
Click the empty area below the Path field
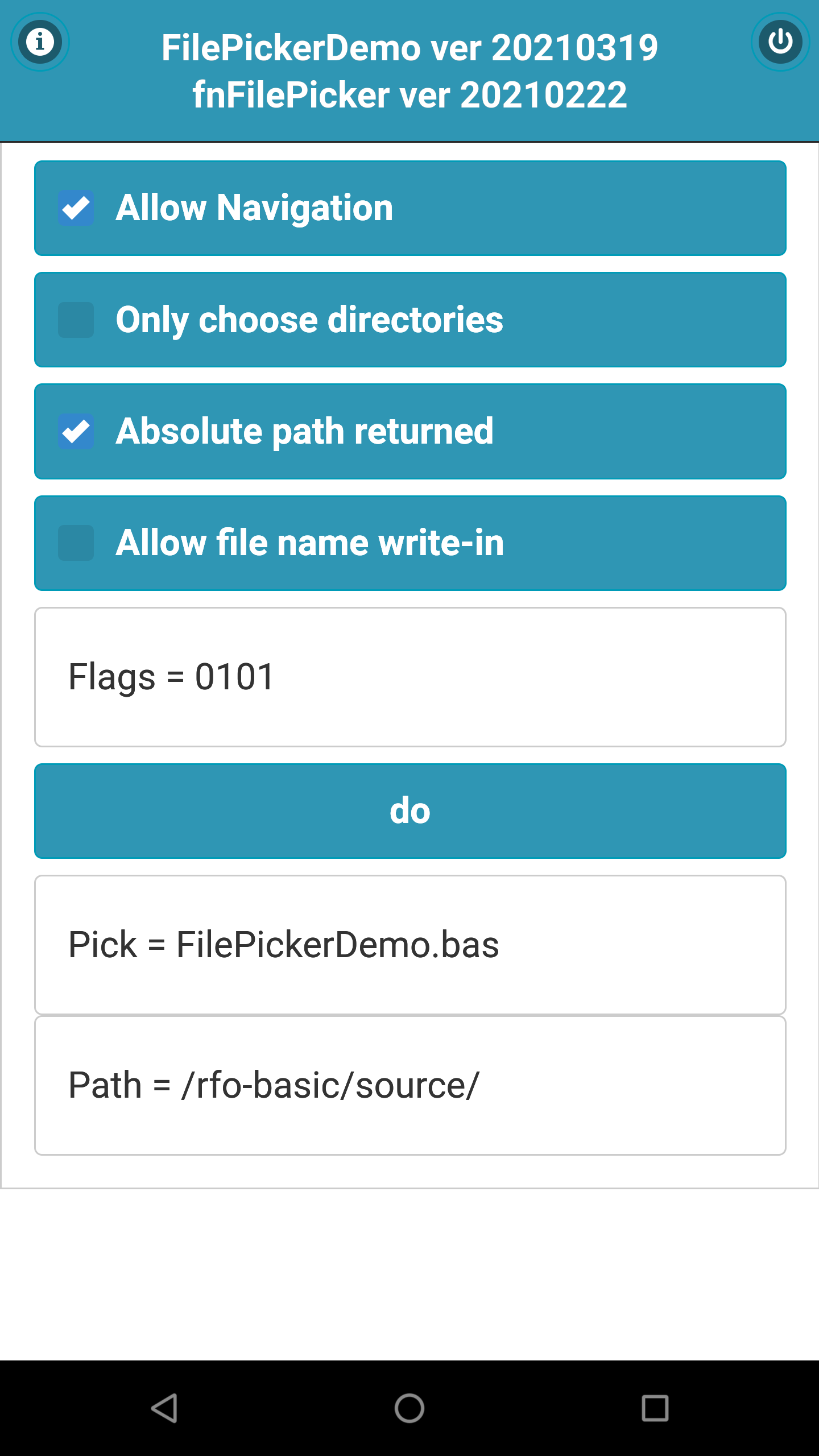pos(409,1274)
